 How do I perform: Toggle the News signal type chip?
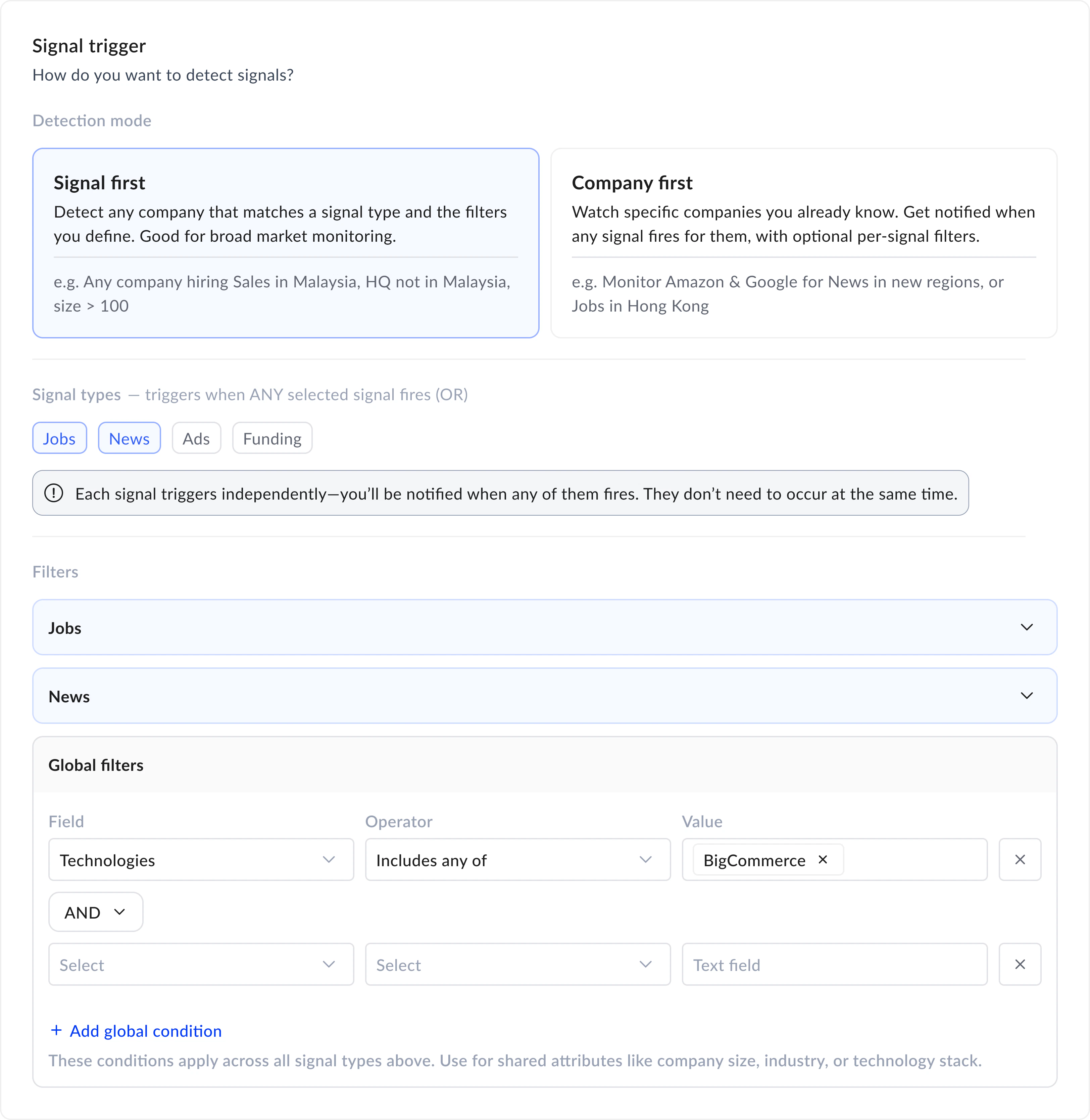pyautogui.click(x=130, y=438)
